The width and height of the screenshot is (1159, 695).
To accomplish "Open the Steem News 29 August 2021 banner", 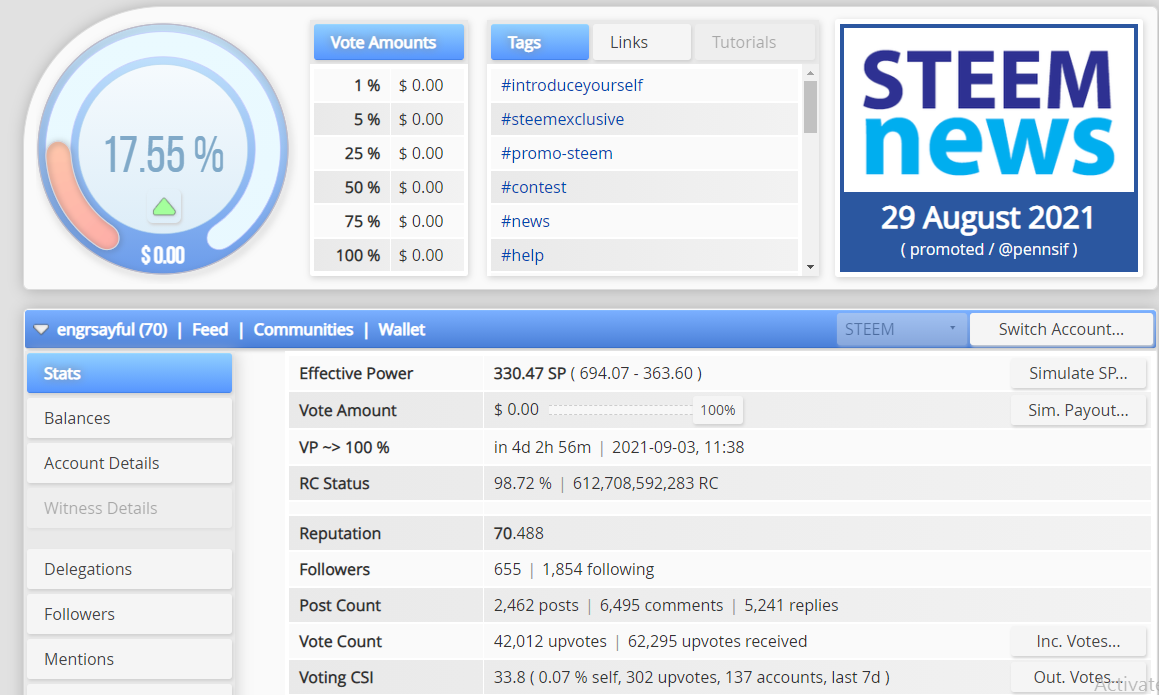I will (989, 149).
